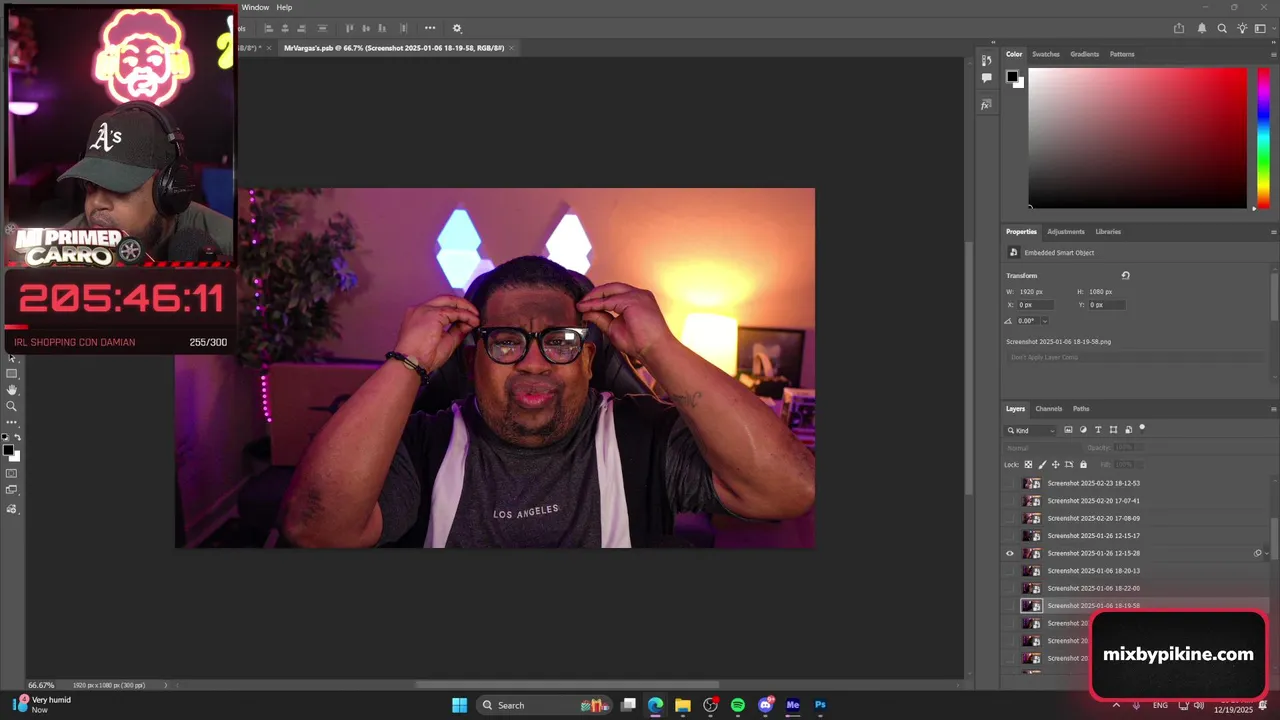Screen dimensions: 1280x720
Task: Hide layer Screenshot 2025-01-26 12-15-28
Action: tap(1009, 553)
